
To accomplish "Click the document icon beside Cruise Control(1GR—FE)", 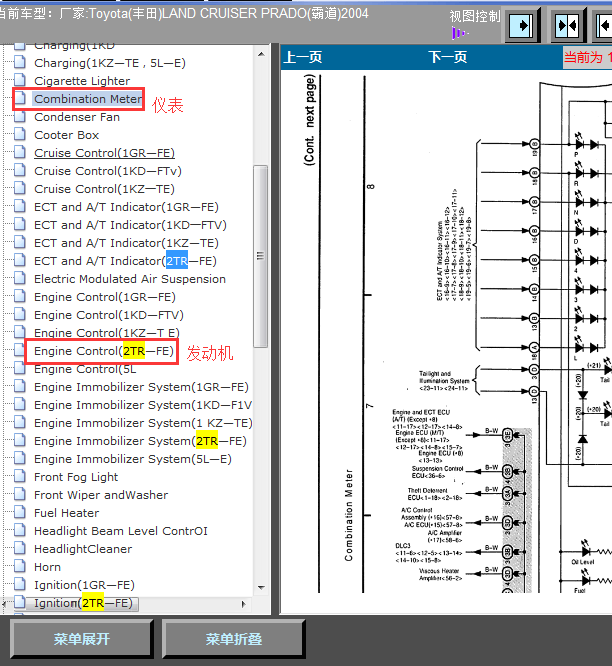I will (20, 152).
